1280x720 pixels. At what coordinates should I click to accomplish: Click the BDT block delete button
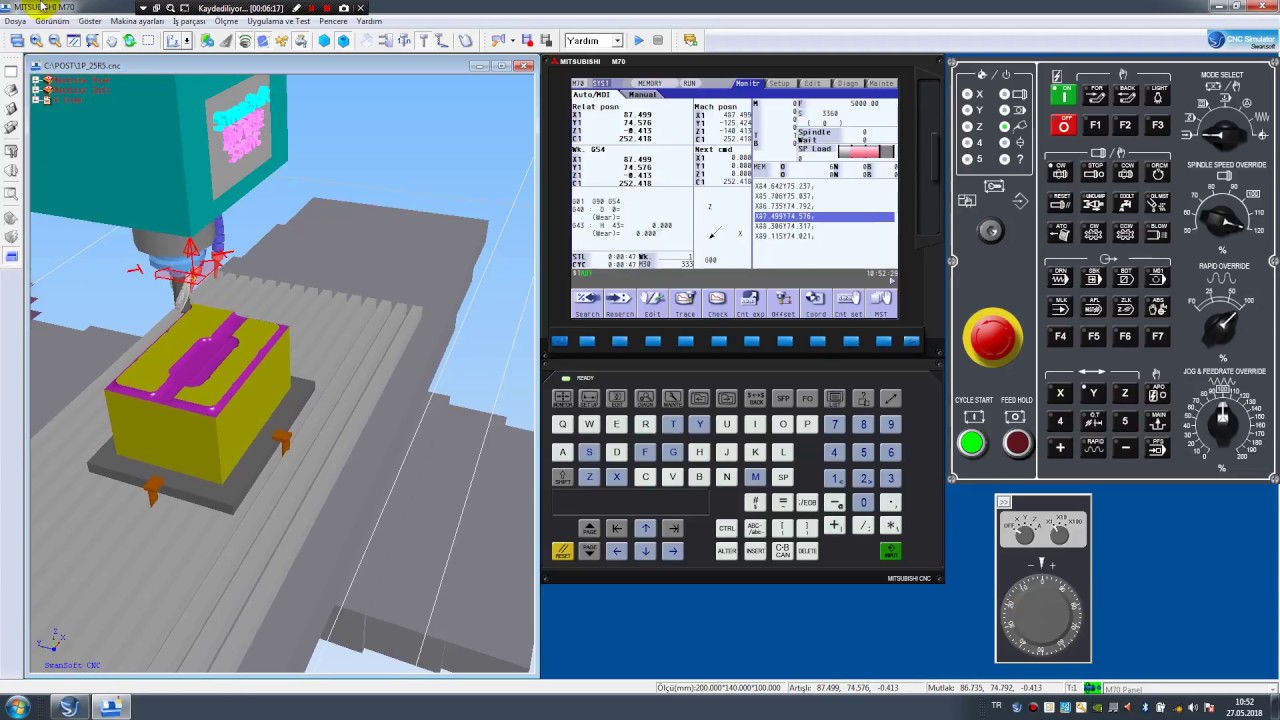1126,278
